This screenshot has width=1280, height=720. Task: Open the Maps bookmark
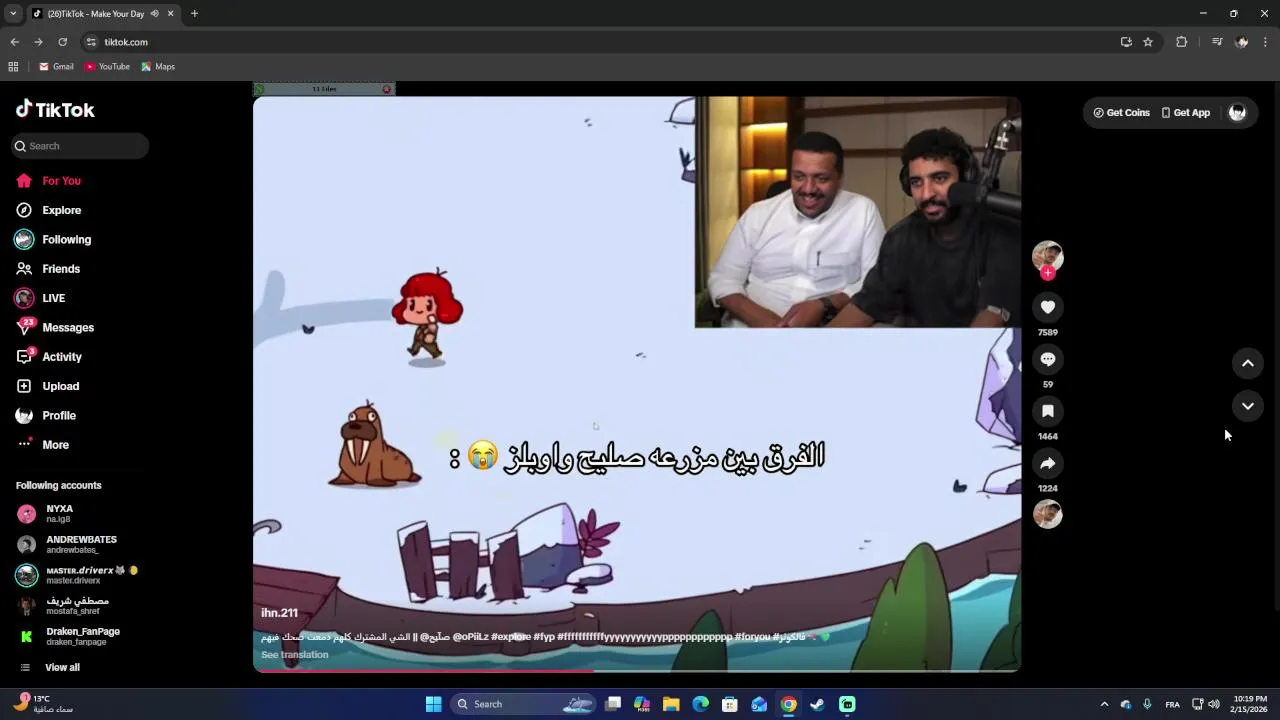(x=158, y=67)
